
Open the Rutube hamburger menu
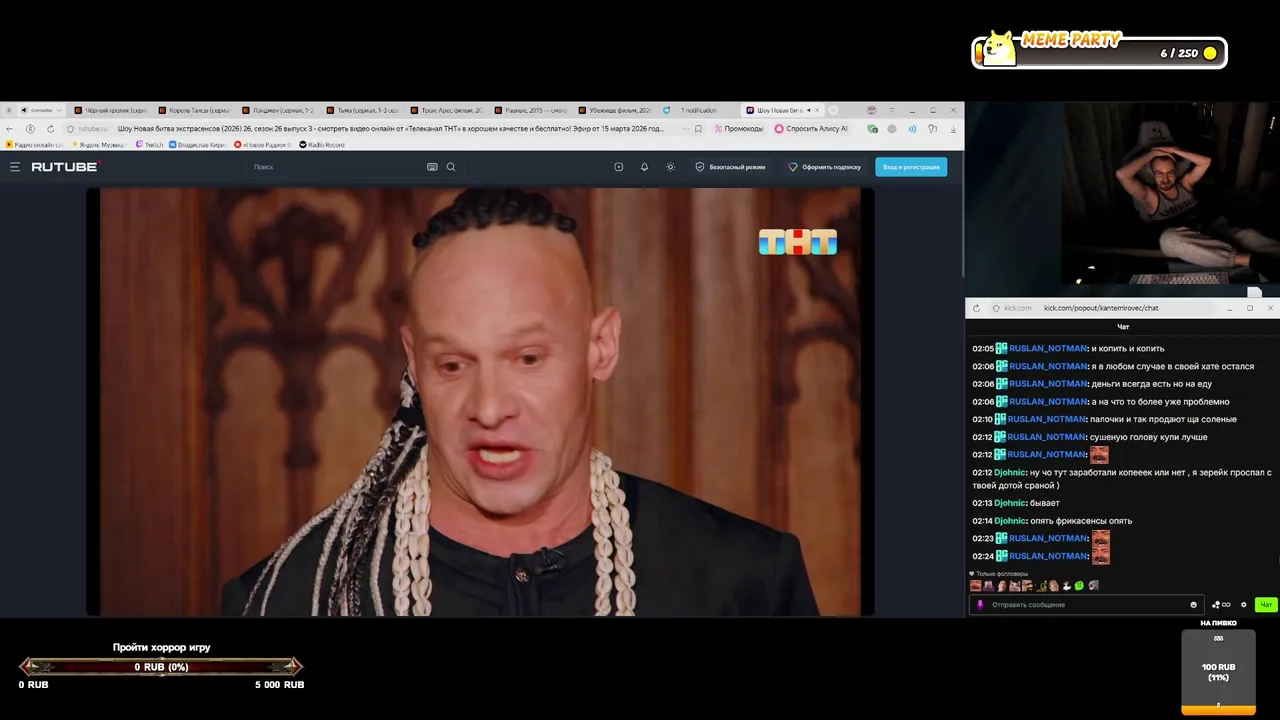[15, 167]
